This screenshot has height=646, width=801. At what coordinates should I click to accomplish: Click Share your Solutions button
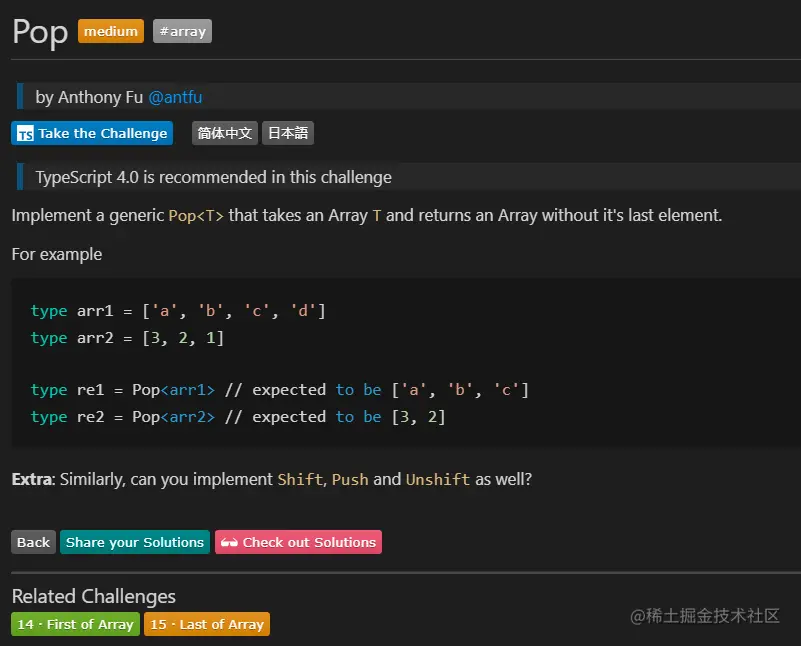coord(135,542)
